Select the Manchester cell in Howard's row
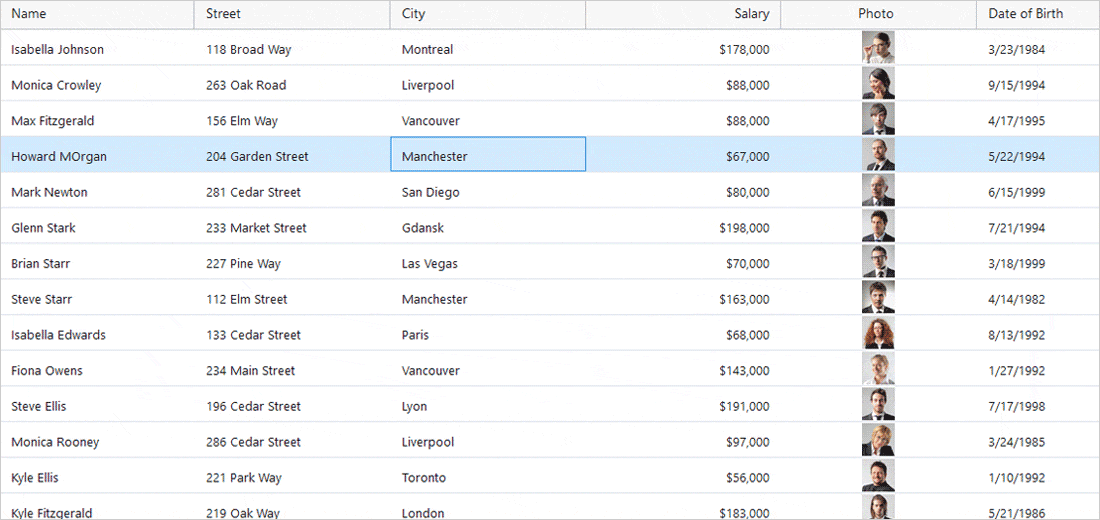 pyautogui.click(x=487, y=156)
